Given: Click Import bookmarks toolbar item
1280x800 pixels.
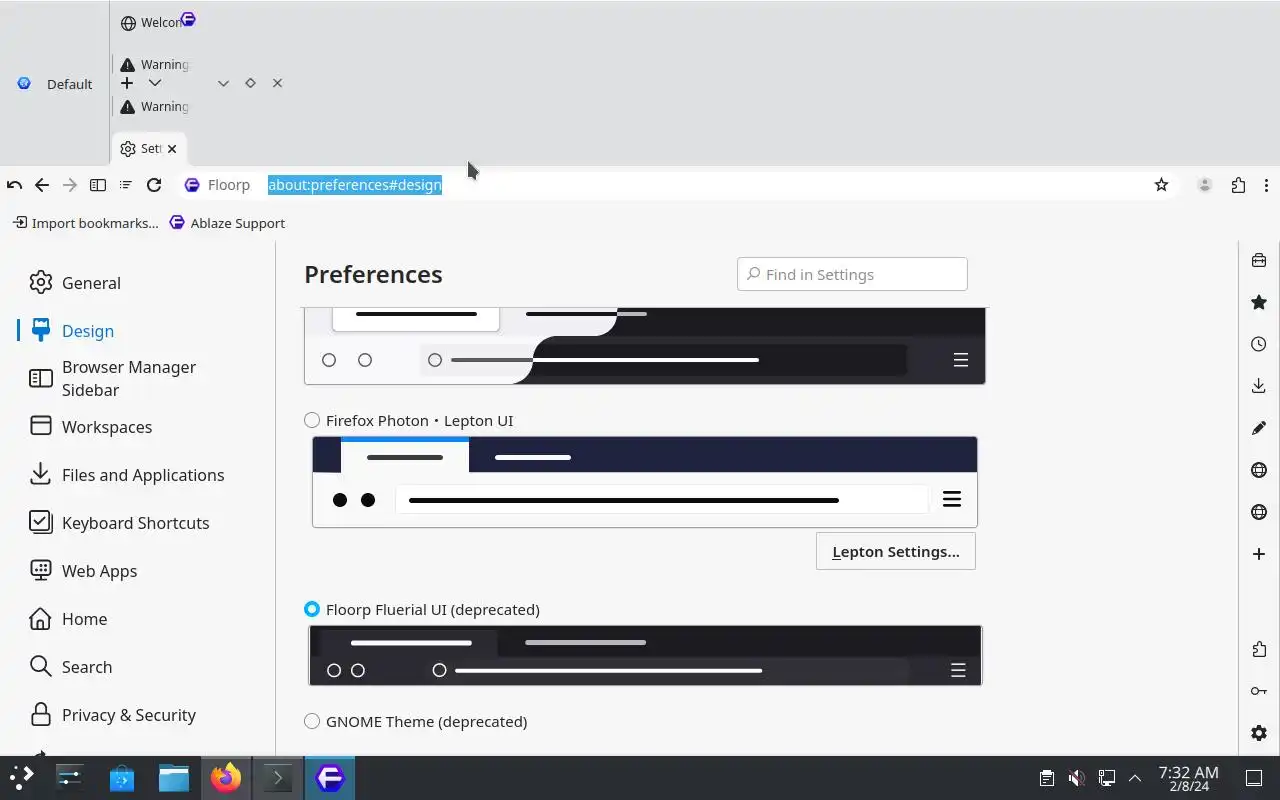Looking at the screenshot, I should click(x=85, y=223).
